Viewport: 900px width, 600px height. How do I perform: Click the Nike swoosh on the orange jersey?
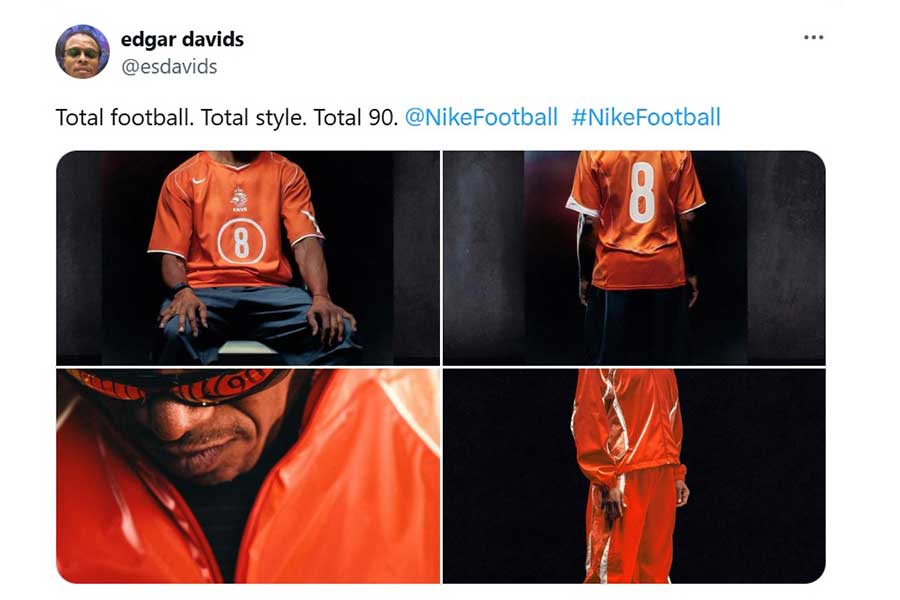click(x=199, y=181)
